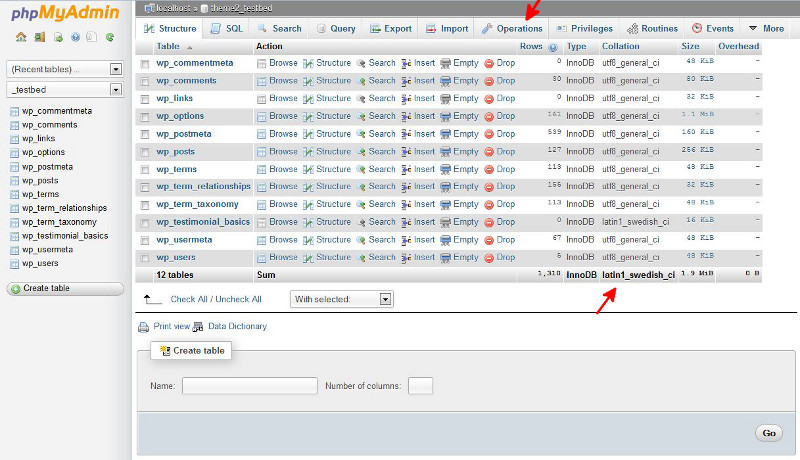Switch to the Events tab
Image resolution: width=800 pixels, height=460 pixels.
click(713, 29)
